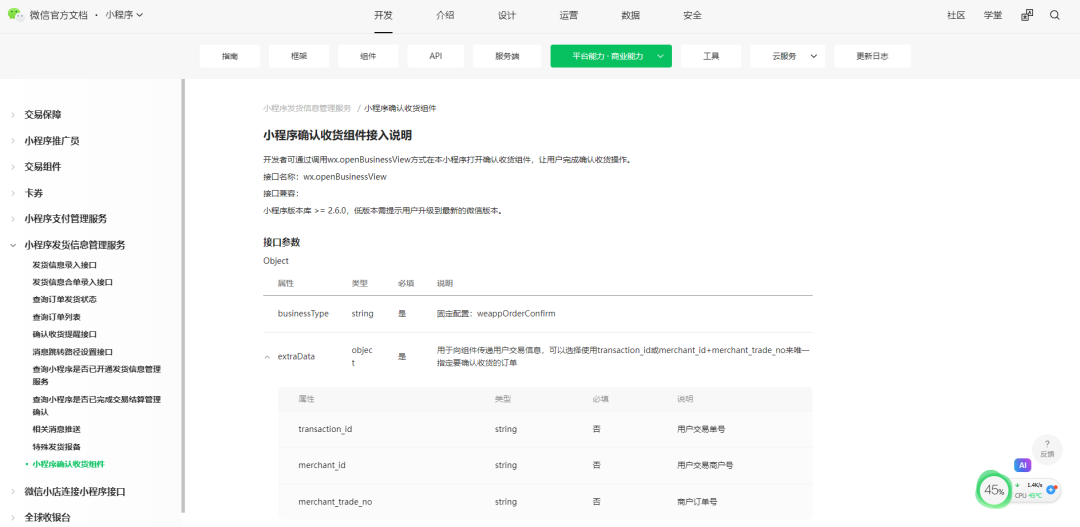The height and width of the screenshot is (527, 1080).
Task: Click the CPU 45°C temperature readout
Action: pos(1028,496)
